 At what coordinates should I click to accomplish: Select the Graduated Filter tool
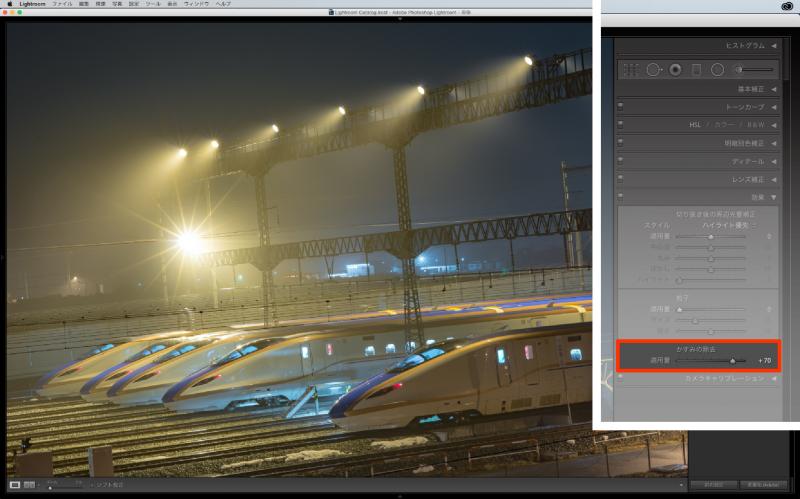click(x=696, y=70)
